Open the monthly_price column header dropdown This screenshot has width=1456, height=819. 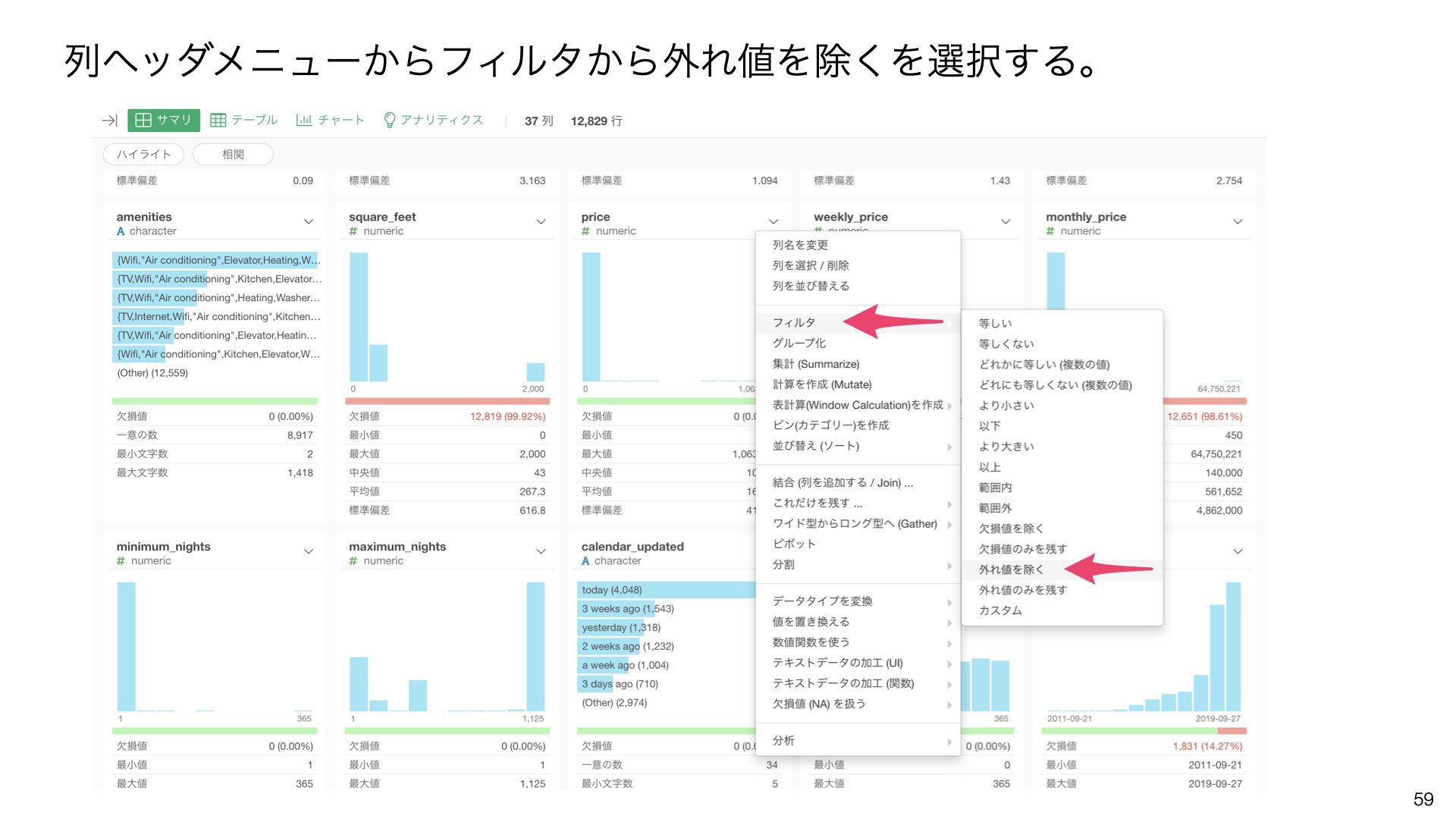point(1238,222)
